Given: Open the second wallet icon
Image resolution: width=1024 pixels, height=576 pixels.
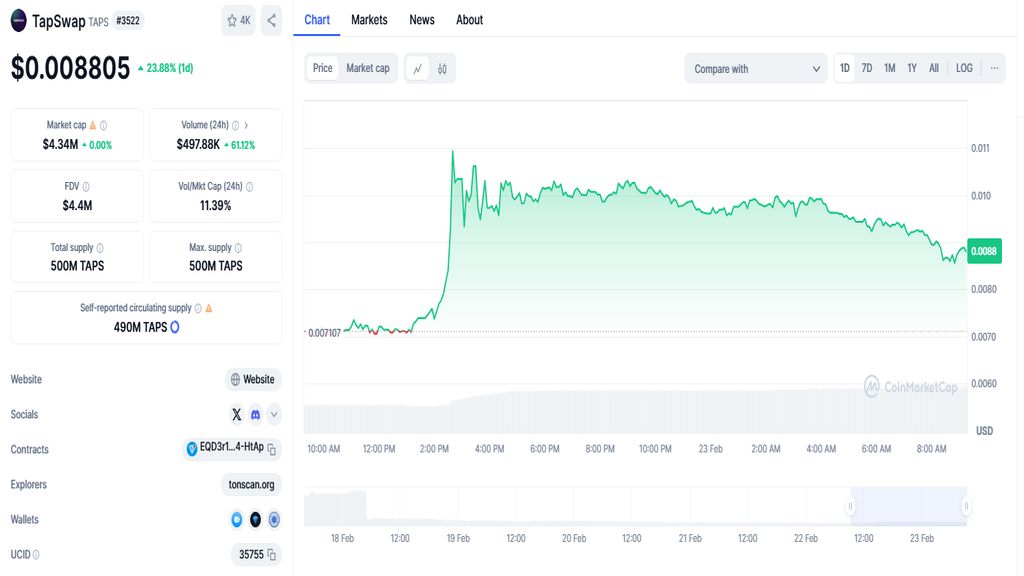Looking at the screenshot, I should click(x=255, y=520).
